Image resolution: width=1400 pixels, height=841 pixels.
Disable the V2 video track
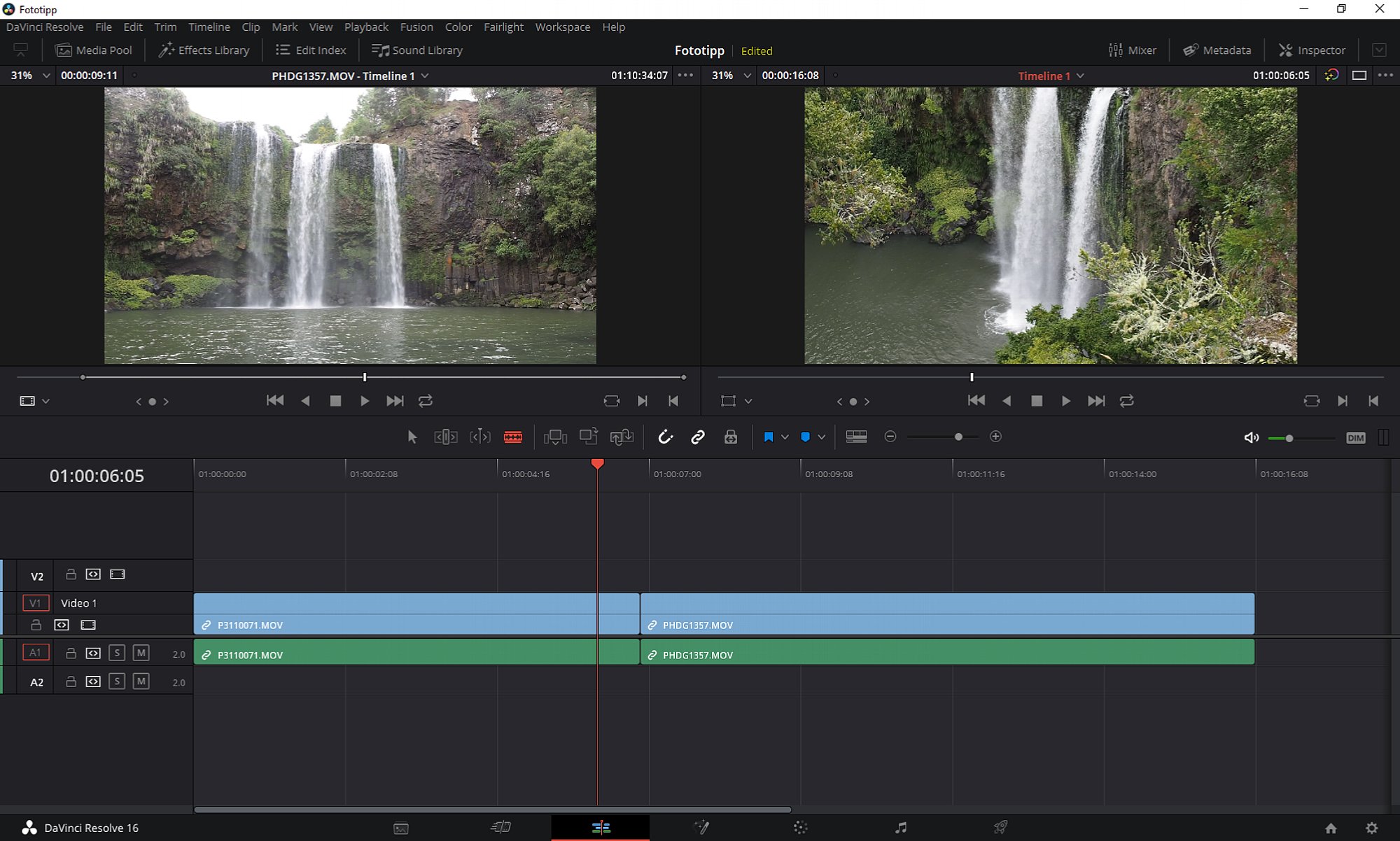click(118, 574)
